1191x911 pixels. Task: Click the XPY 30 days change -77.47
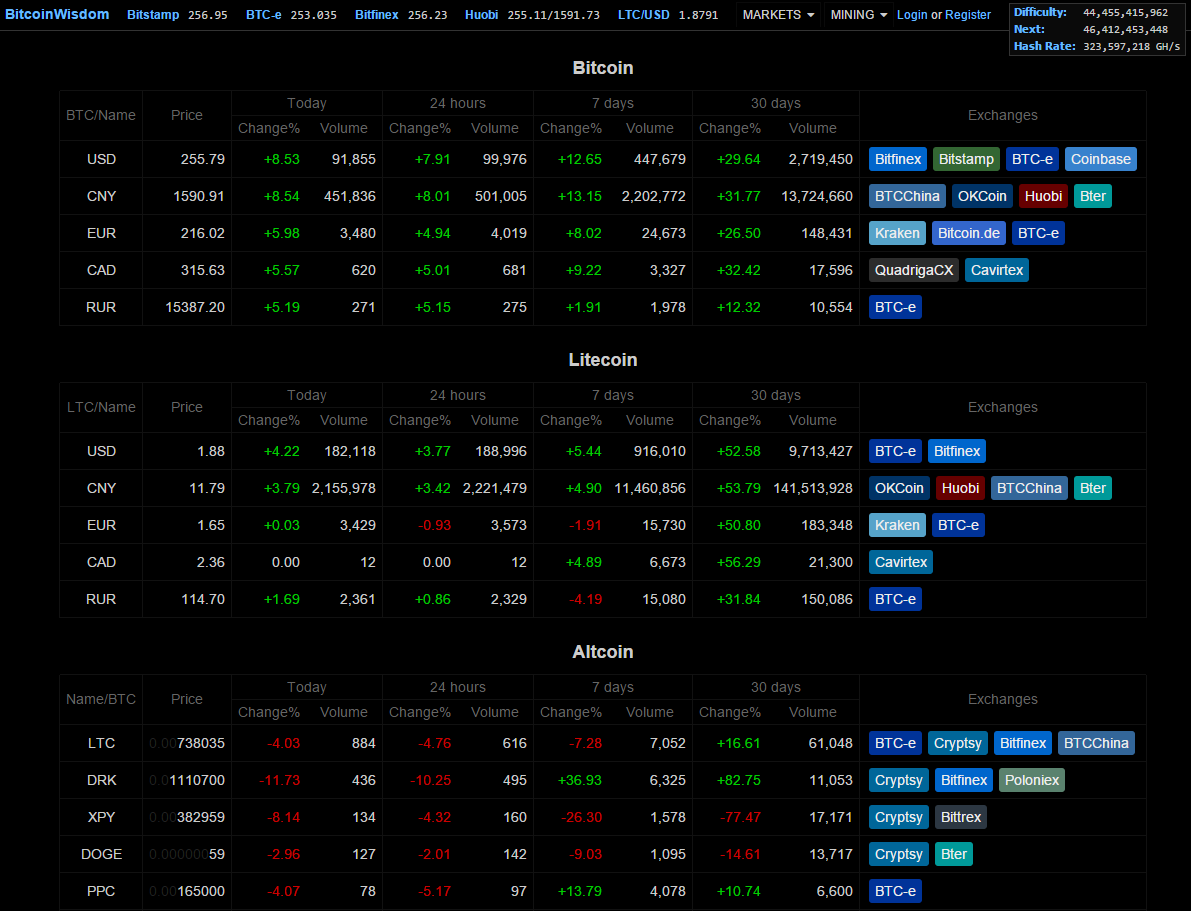pyautogui.click(x=739, y=818)
